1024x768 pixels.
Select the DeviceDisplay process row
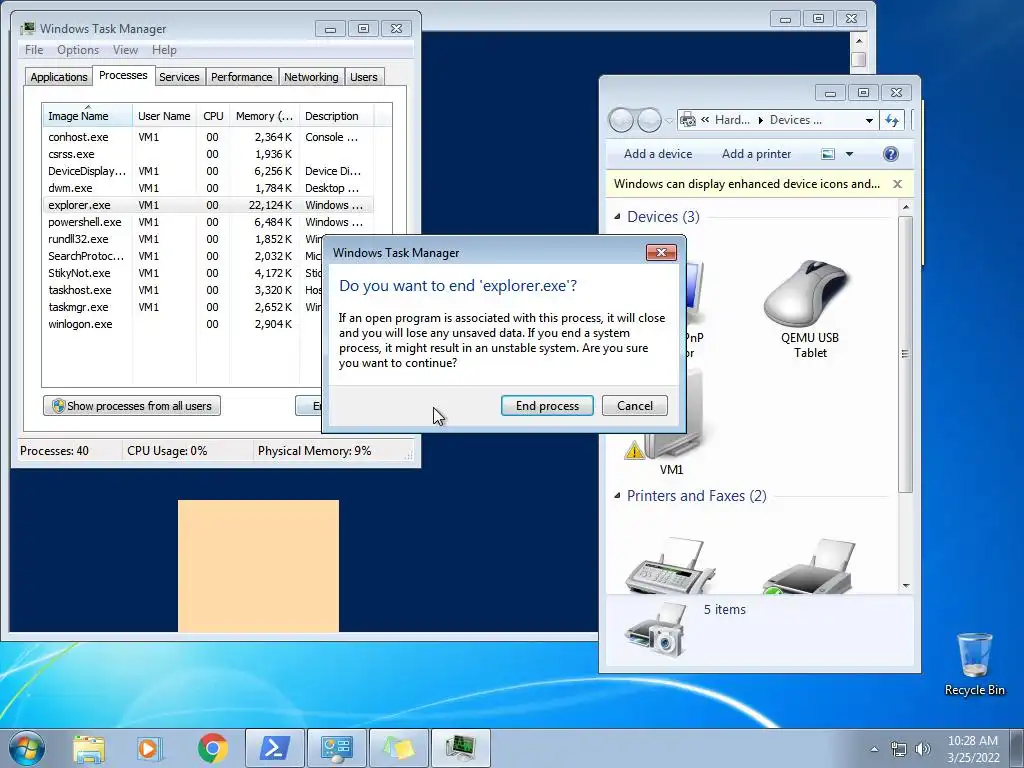click(x=208, y=171)
